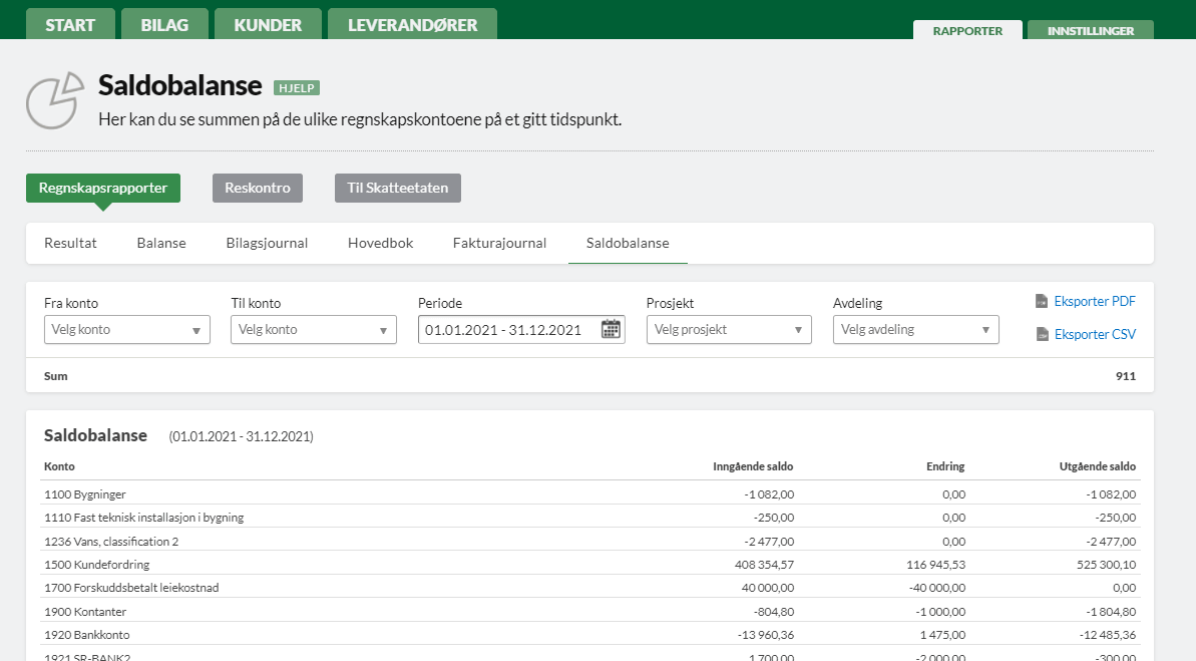Click the Konto column header
Screen dimensions: 1196x661
[x=59, y=467]
